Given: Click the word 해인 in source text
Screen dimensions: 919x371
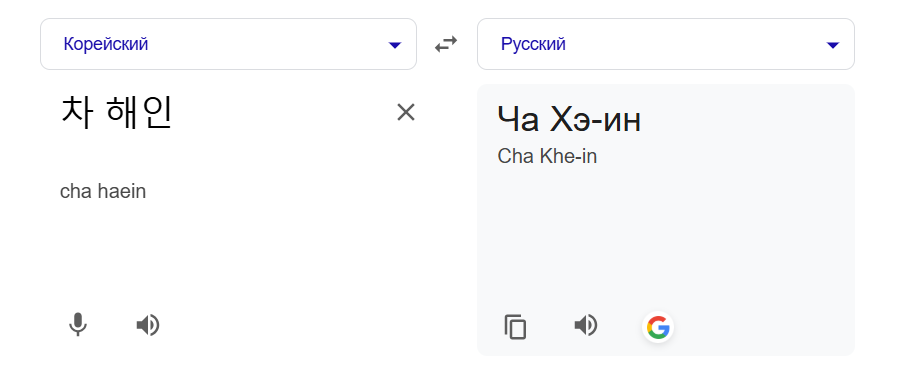Looking at the screenshot, I should pyautogui.click(x=139, y=113).
